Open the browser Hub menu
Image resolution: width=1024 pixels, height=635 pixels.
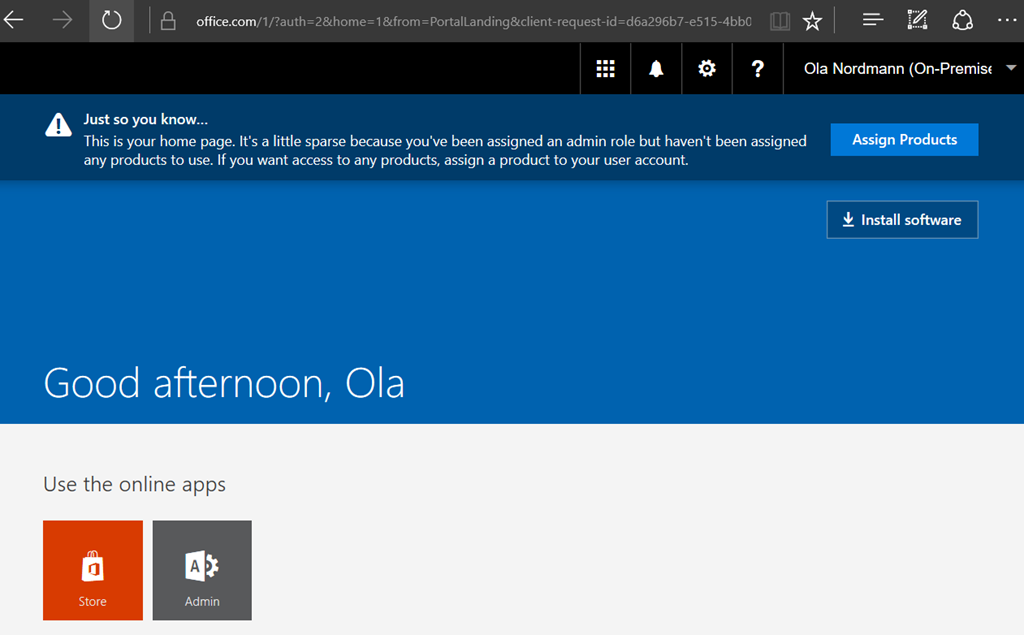pyautogui.click(x=872, y=20)
